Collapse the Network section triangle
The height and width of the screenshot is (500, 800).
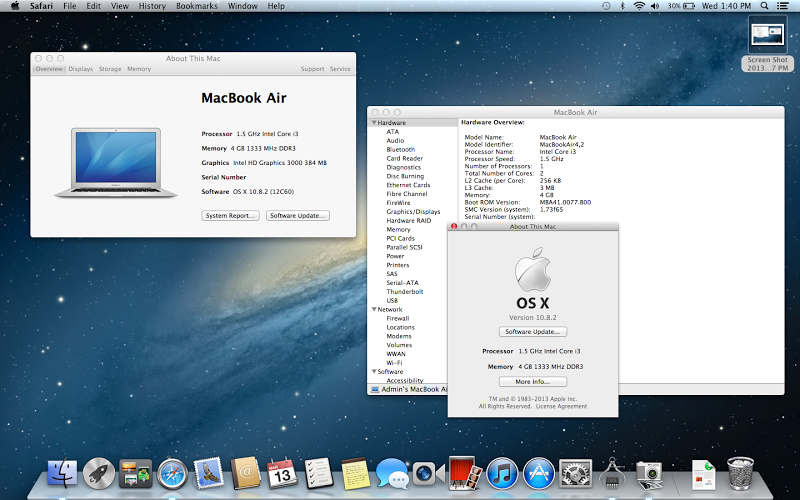374,310
